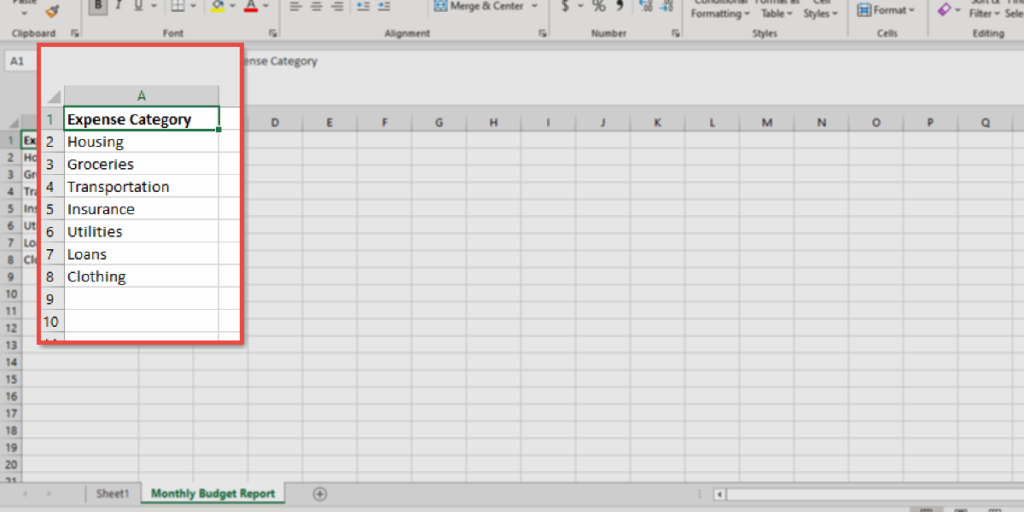Open Font group dialog launcher
The width and height of the screenshot is (1024, 512).
[x=272, y=33]
